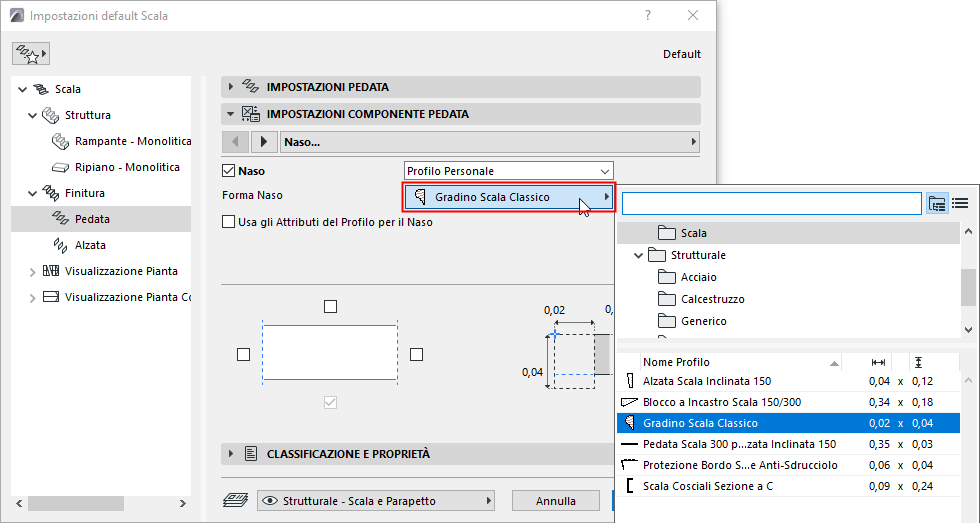Click the previous page arrow beside Naso

click(235, 142)
